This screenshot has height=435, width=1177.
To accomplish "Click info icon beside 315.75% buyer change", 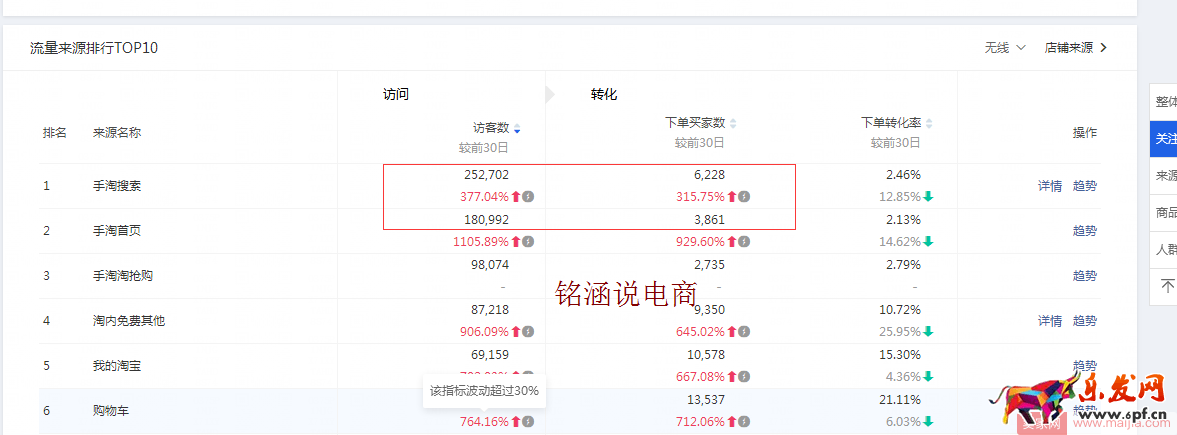I will (x=744, y=197).
